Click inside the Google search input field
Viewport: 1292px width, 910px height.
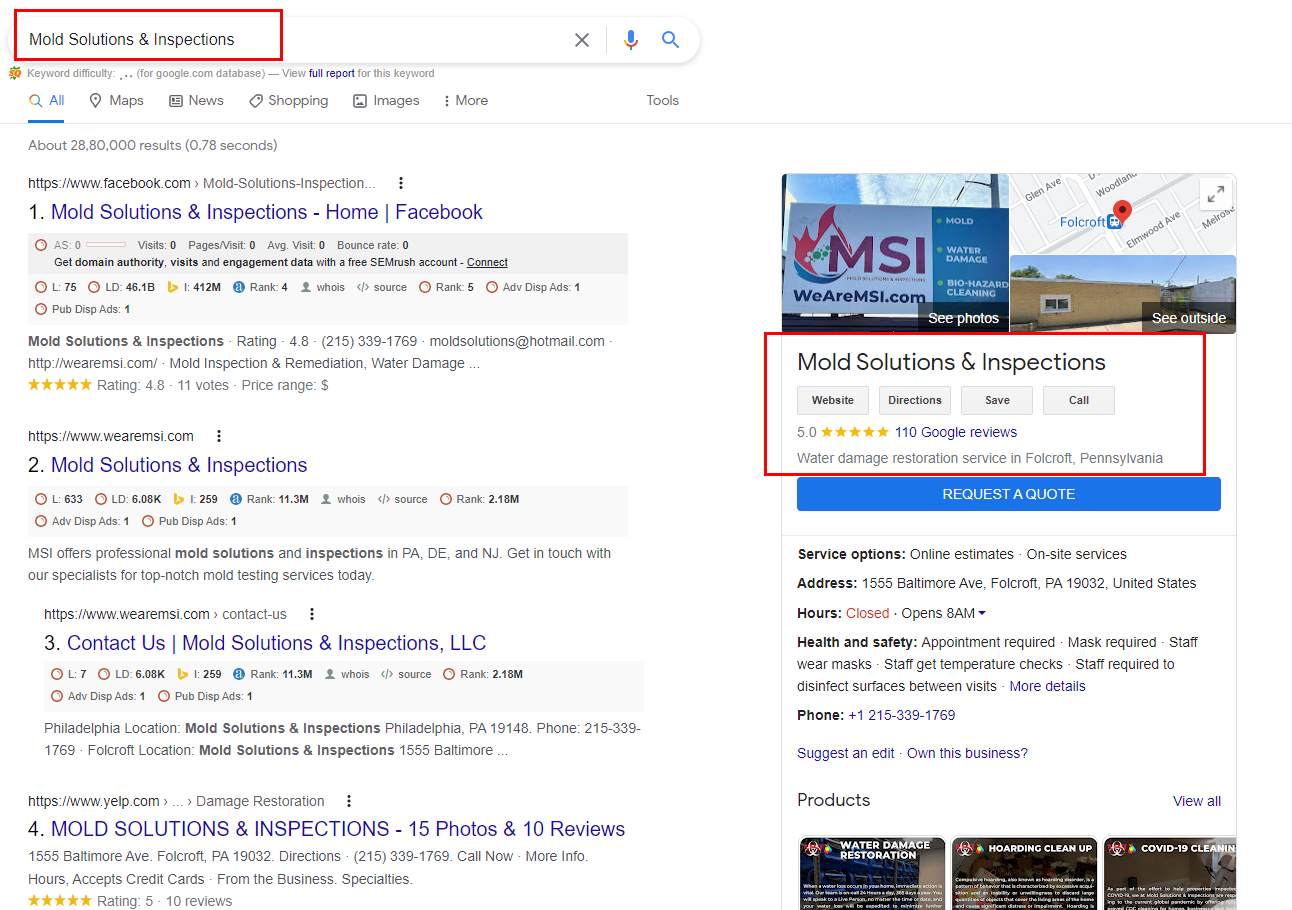click(x=290, y=40)
